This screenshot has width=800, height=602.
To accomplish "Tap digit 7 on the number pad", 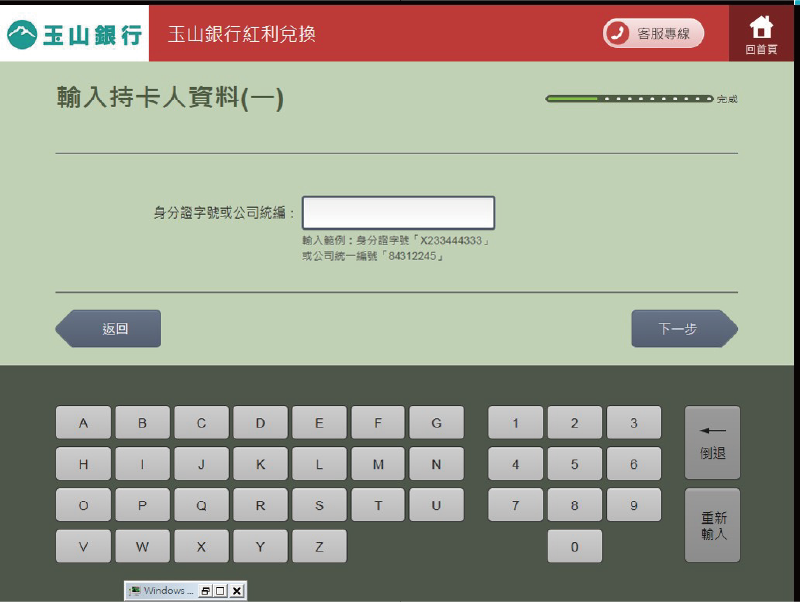I will [515, 505].
